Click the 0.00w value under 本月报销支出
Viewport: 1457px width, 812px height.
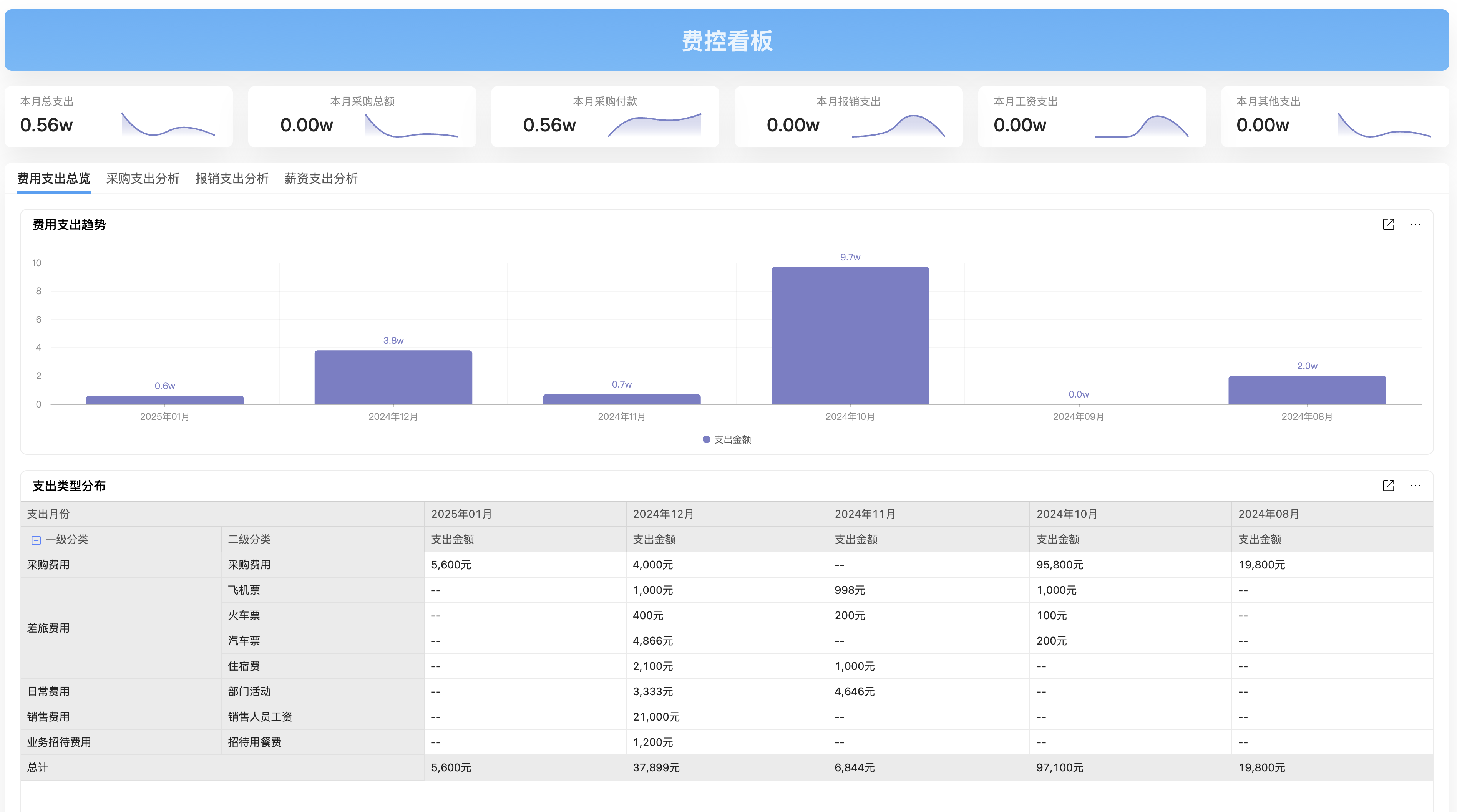(793, 125)
